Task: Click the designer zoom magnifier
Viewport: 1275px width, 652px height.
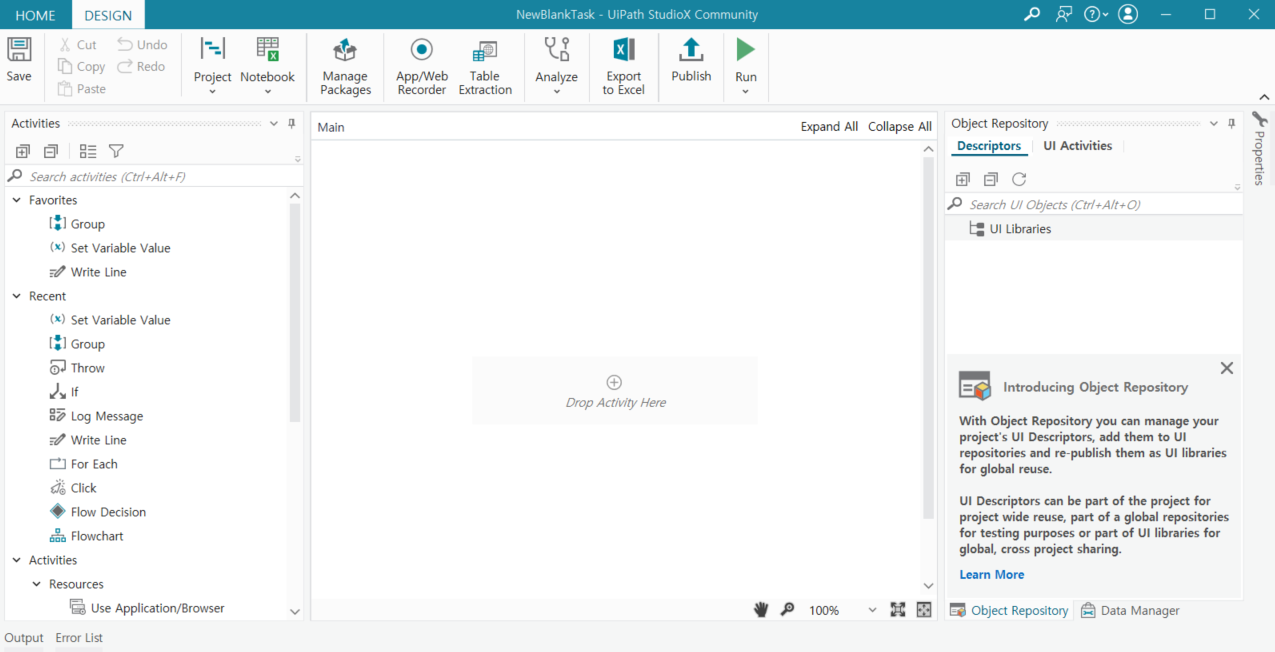Action: 787,610
